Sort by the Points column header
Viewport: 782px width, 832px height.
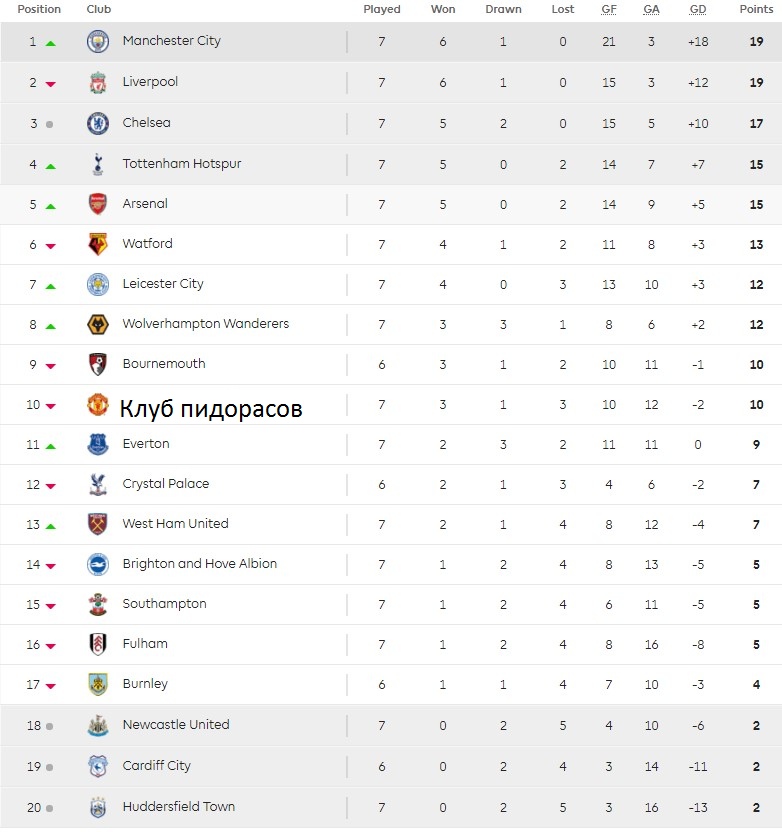756,9
